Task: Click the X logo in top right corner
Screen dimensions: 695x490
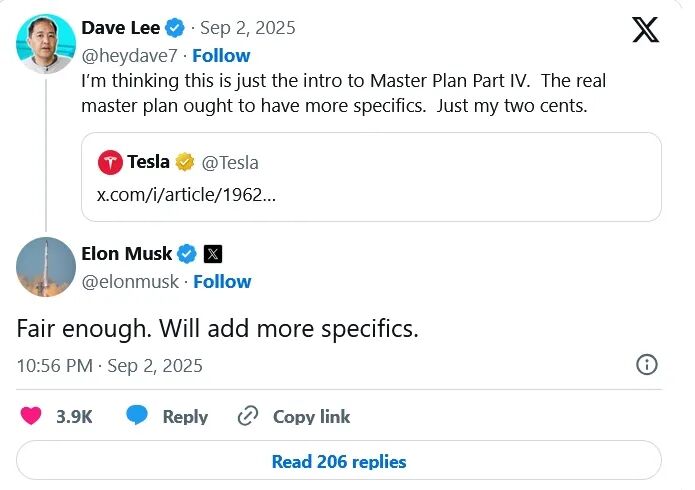Action: click(x=646, y=30)
